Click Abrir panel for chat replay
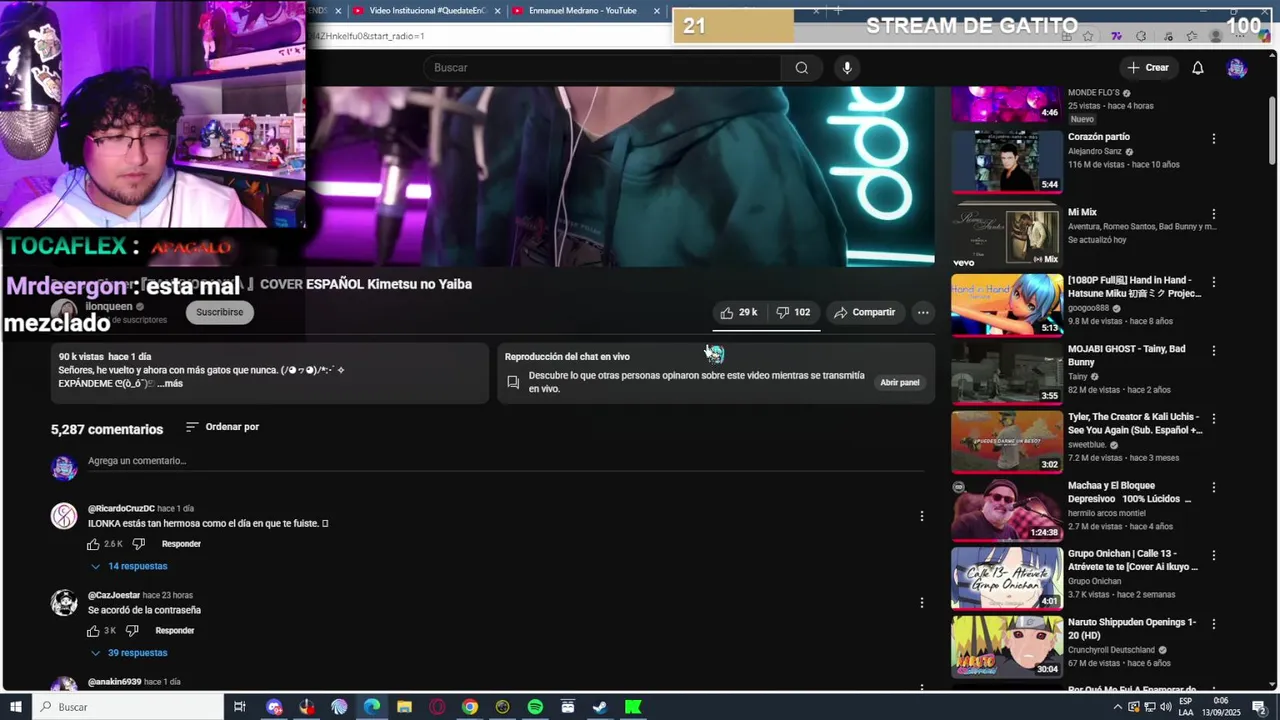This screenshot has width=1280, height=720. click(x=900, y=382)
